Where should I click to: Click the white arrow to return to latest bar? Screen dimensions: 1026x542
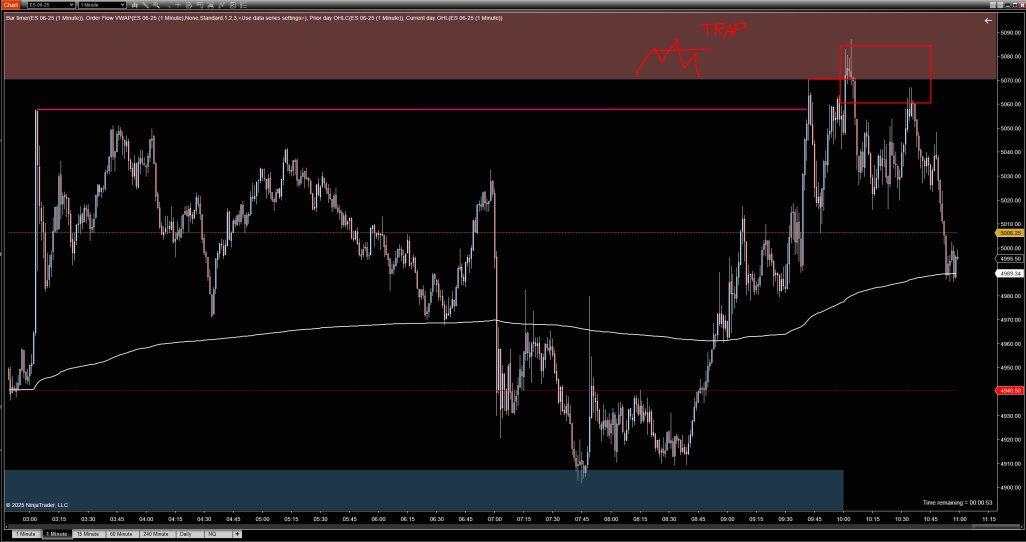click(x=988, y=21)
